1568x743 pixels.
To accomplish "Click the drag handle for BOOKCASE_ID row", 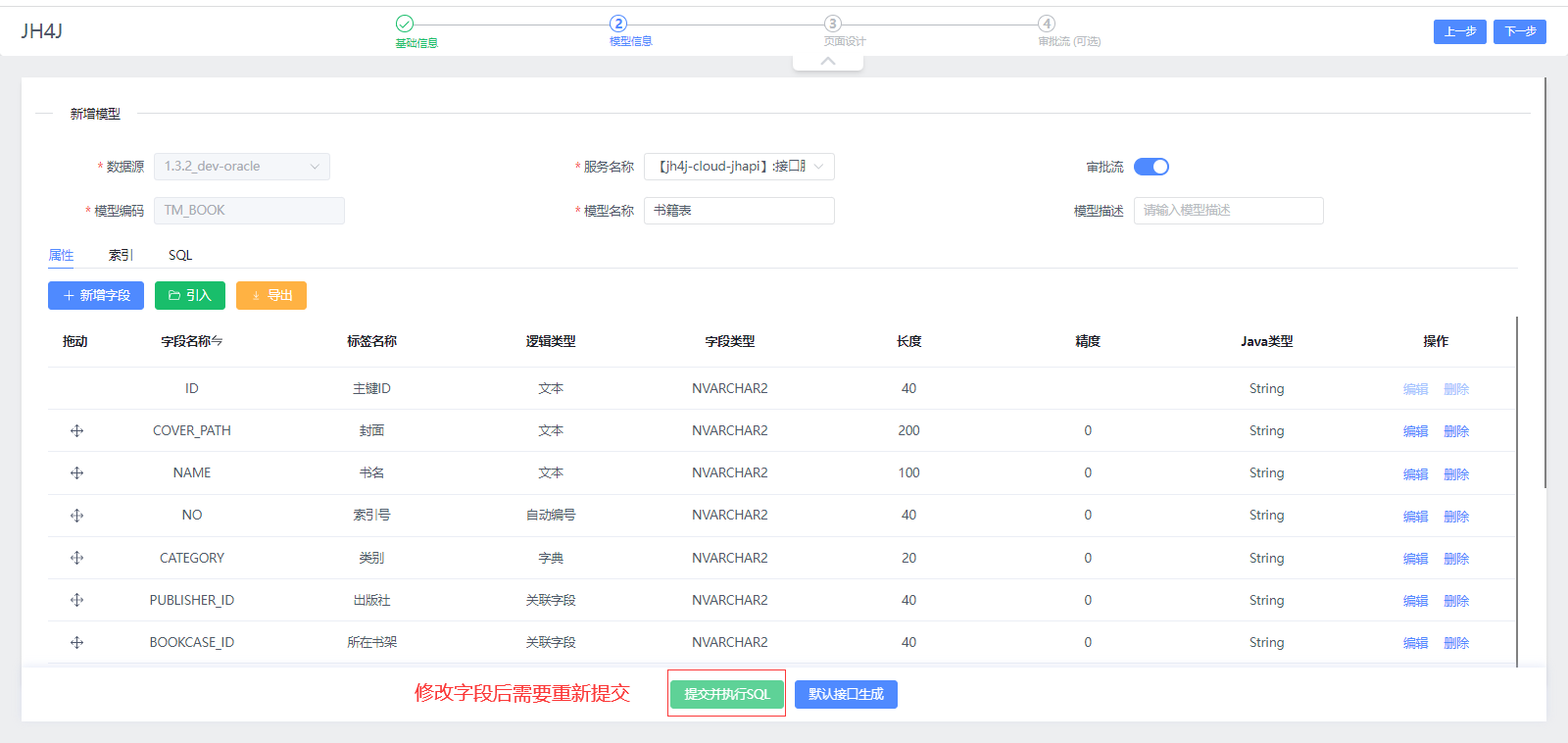I will click(x=76, y=643).
